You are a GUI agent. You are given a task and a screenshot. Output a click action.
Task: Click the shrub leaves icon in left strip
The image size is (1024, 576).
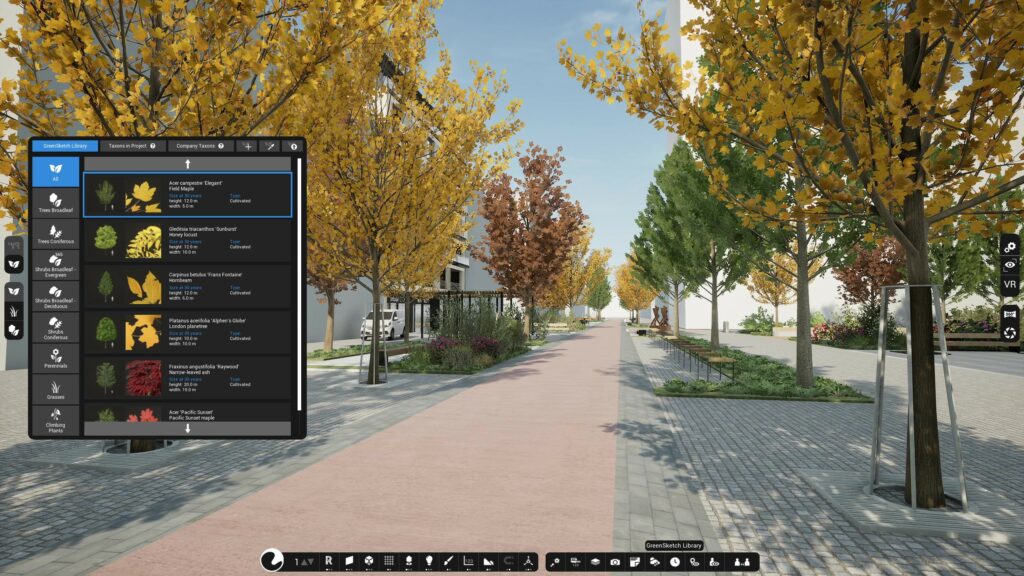(14, 330)
